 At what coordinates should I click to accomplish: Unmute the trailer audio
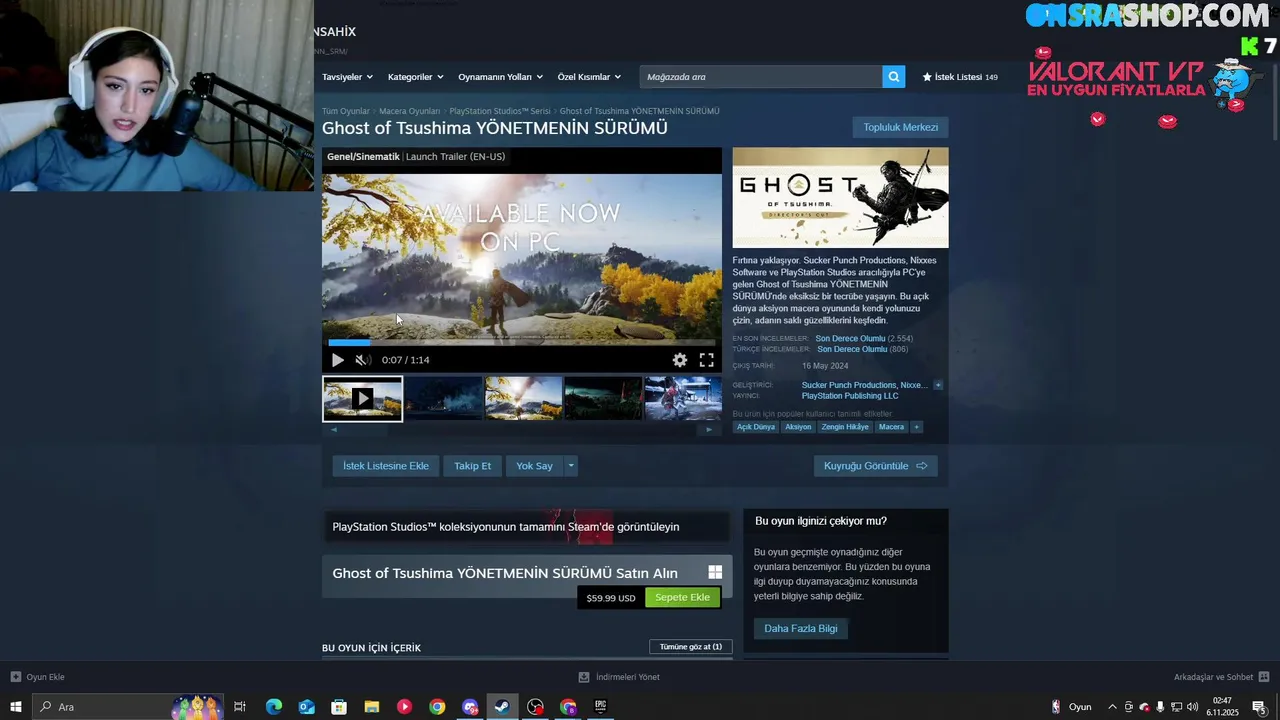tap(362, 360)
